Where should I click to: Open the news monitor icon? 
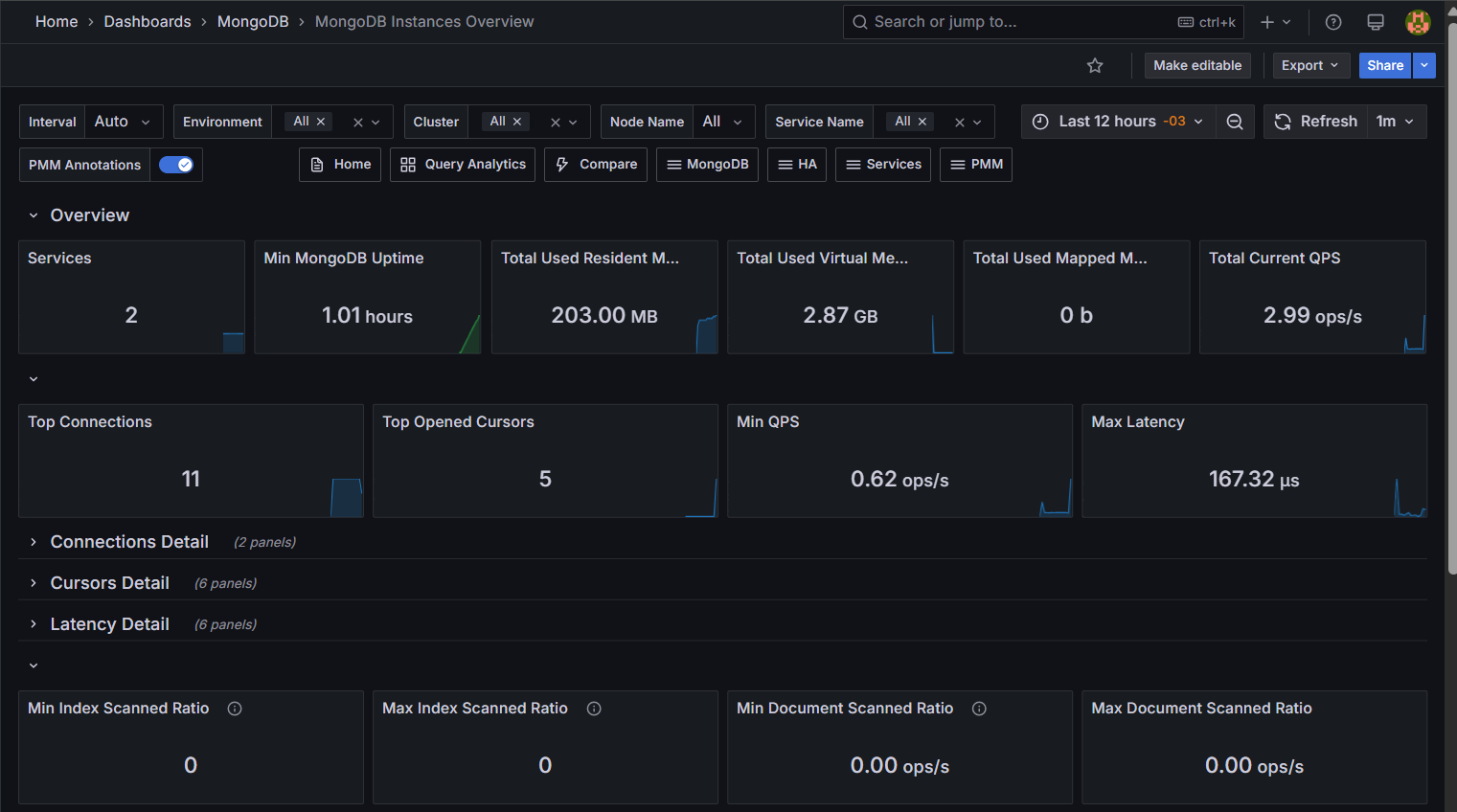click(x=1375, y=22)
